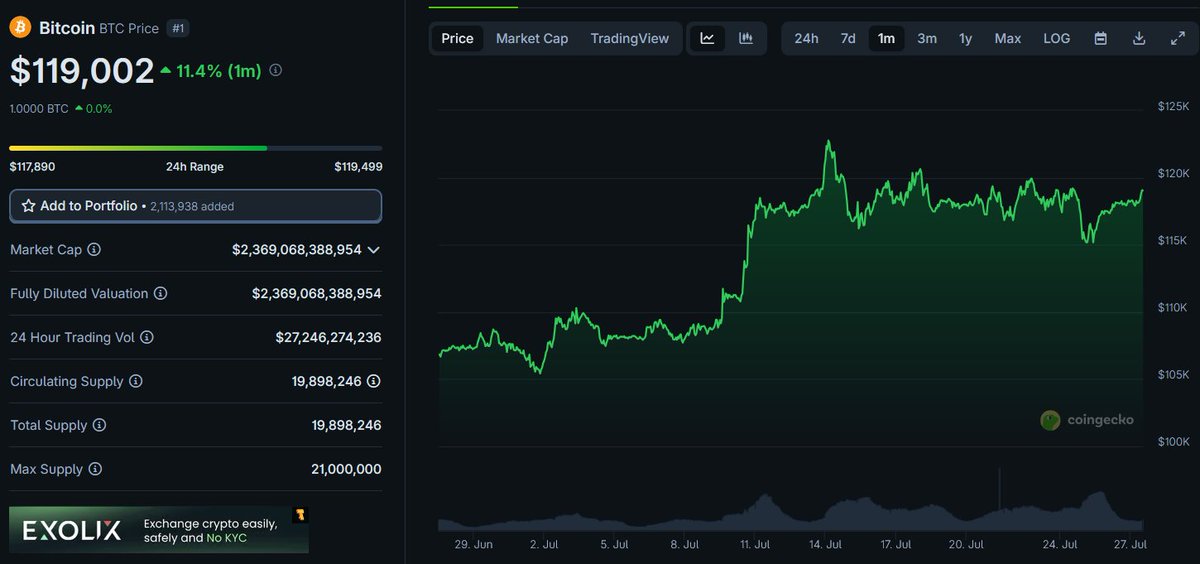Click the 24h Range price bar
This screenshot has width=1200, height=564.
coord(196,148)
